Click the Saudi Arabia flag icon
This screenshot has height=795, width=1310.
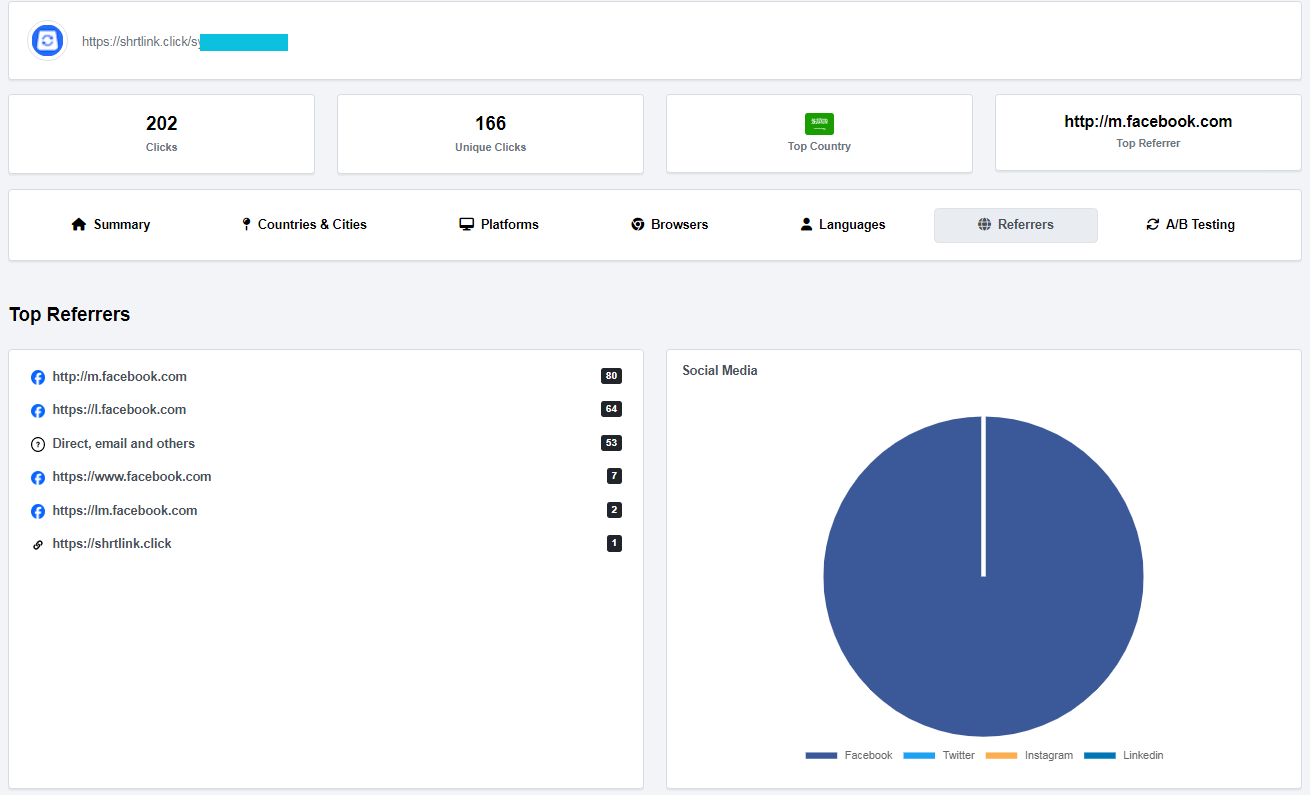819,124
